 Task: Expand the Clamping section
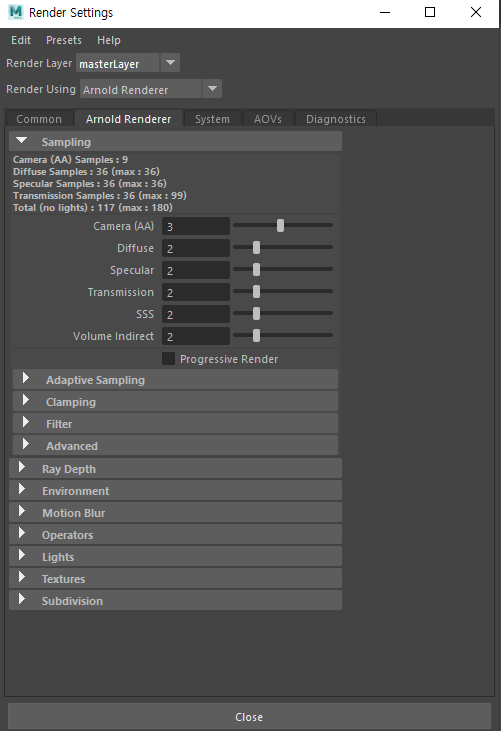pyautogui.click(x=175, y=401)
